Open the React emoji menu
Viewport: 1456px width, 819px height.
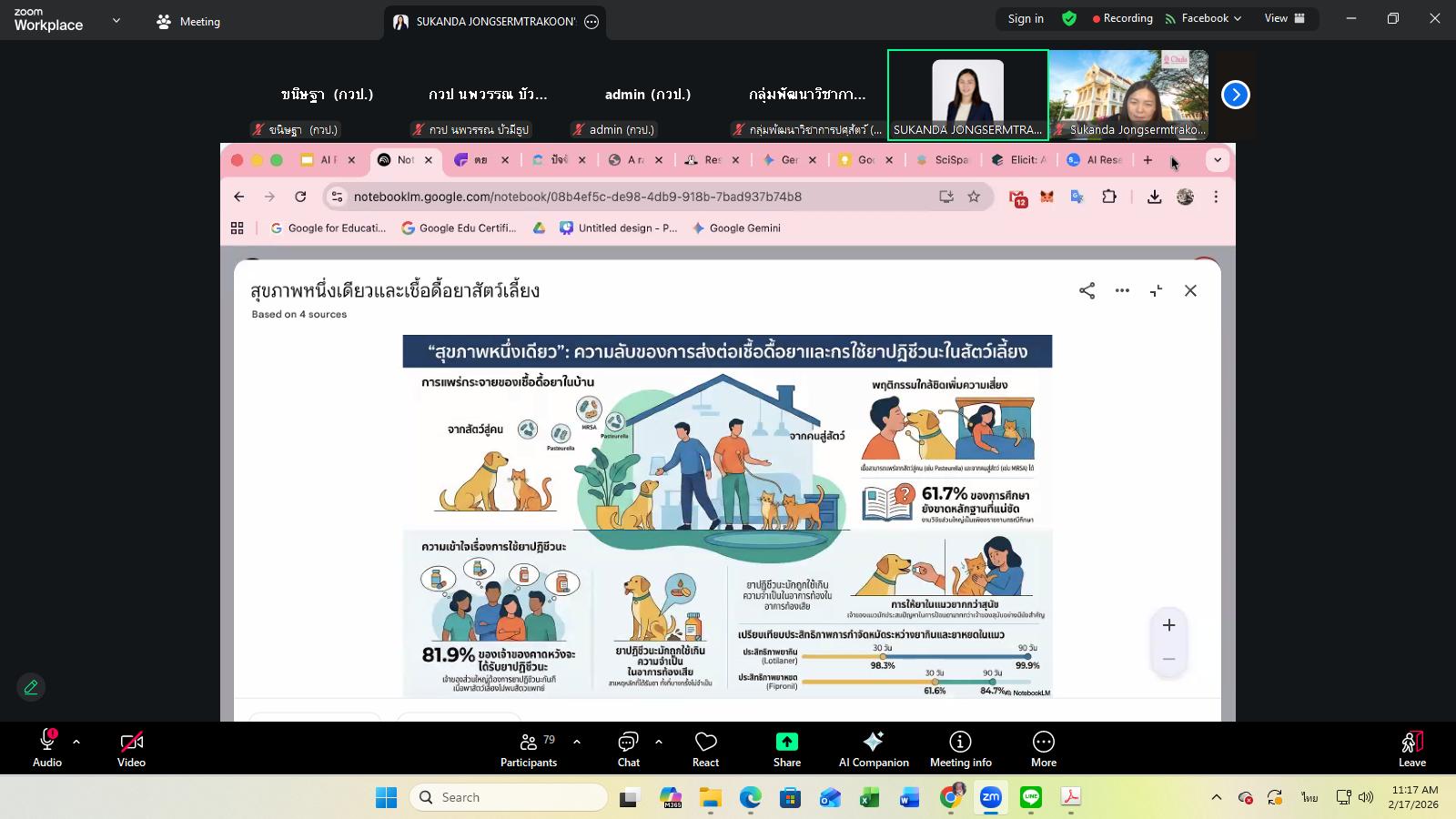705,749
